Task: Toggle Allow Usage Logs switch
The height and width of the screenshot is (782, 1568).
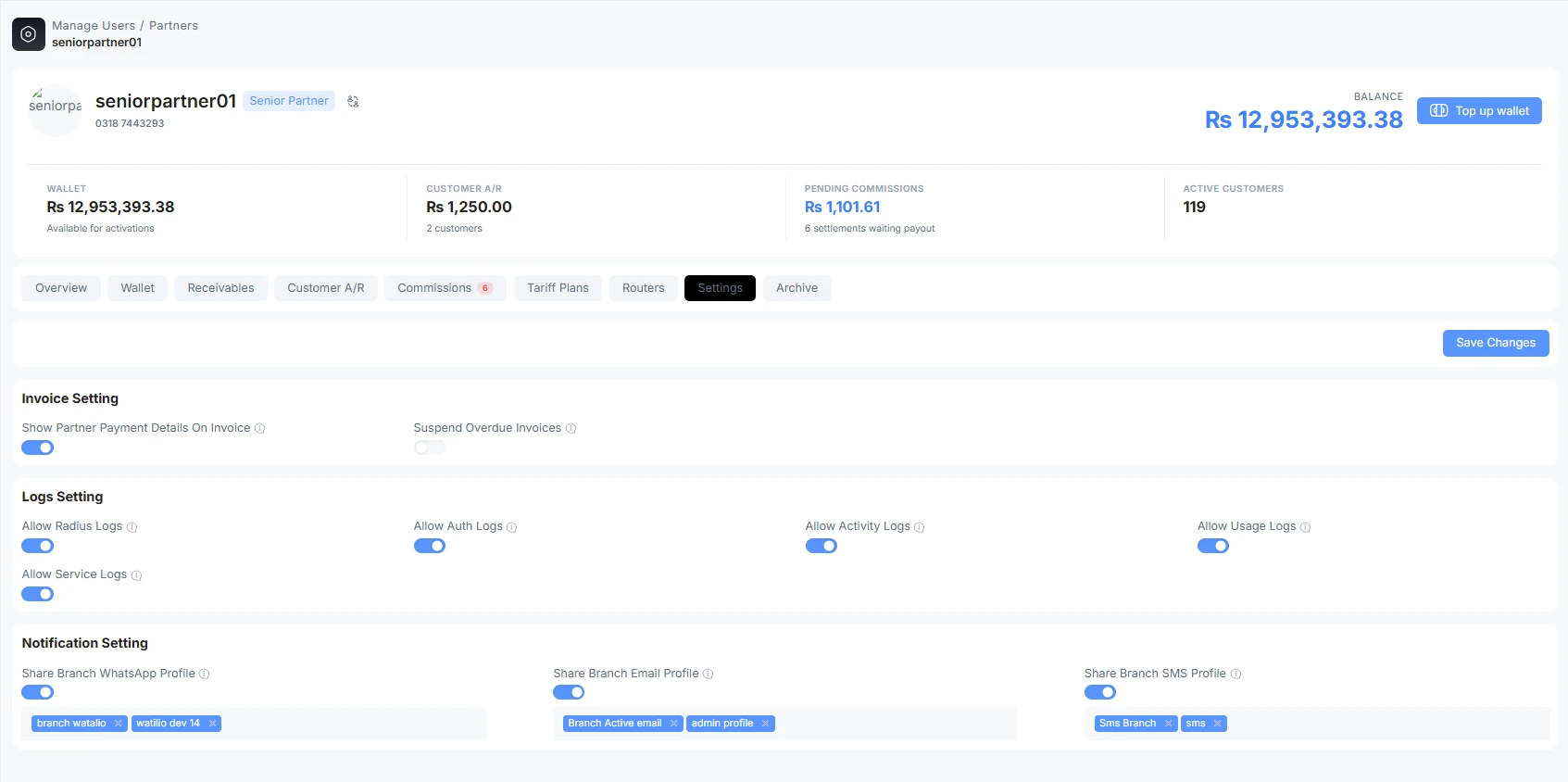Action: pyautogui.click(x=1213, y=546)
